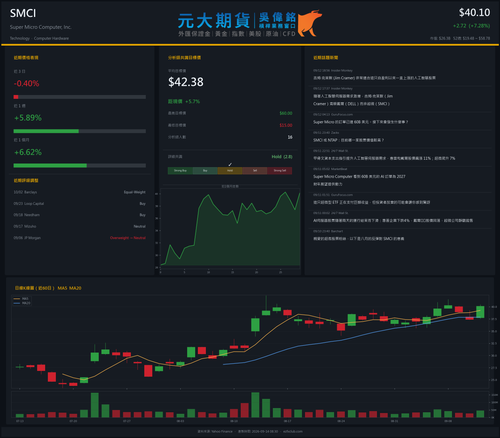Click the Loop Capital Buy rating row

[x=79, y=204]
